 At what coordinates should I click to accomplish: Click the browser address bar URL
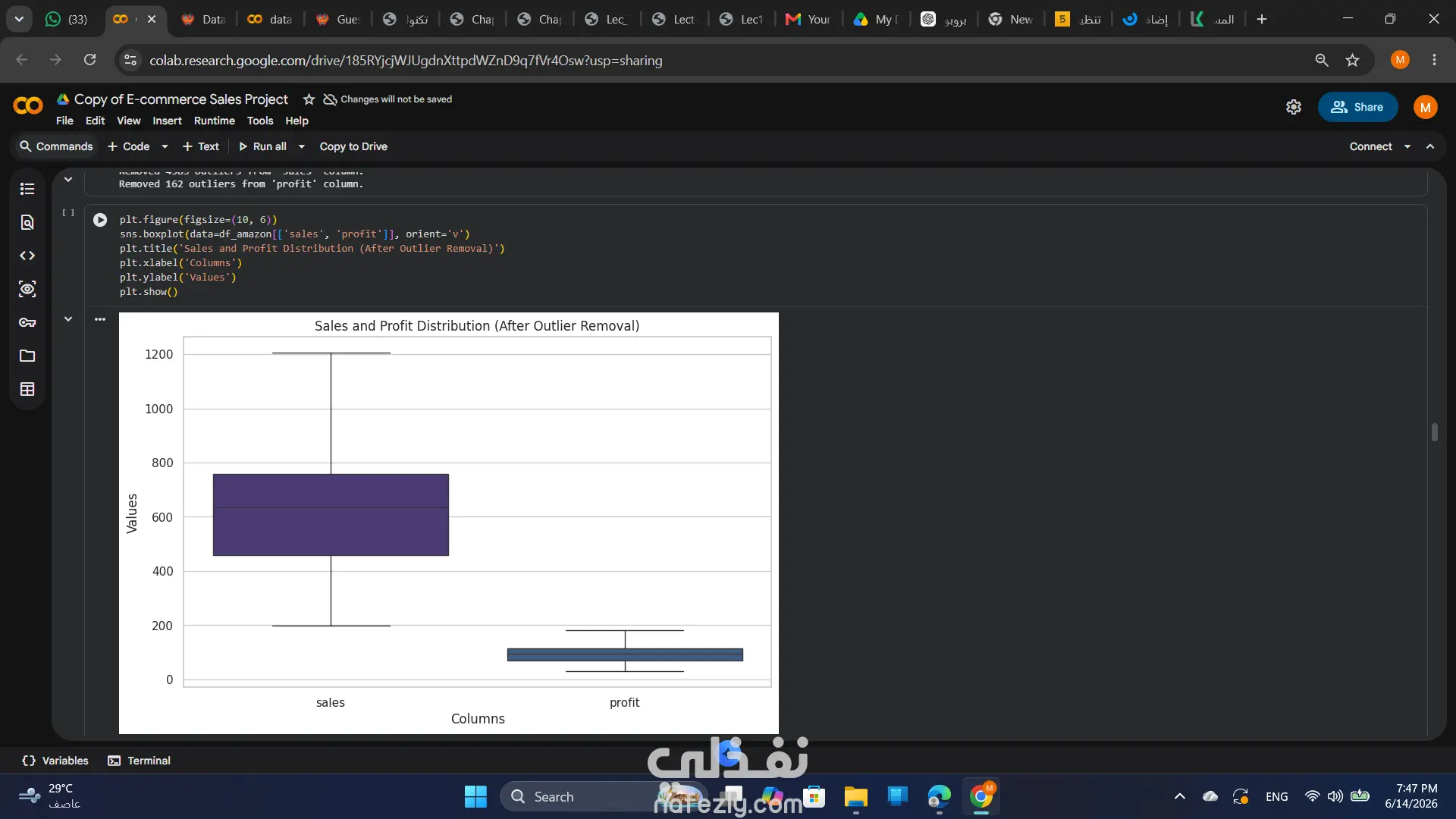406,60
